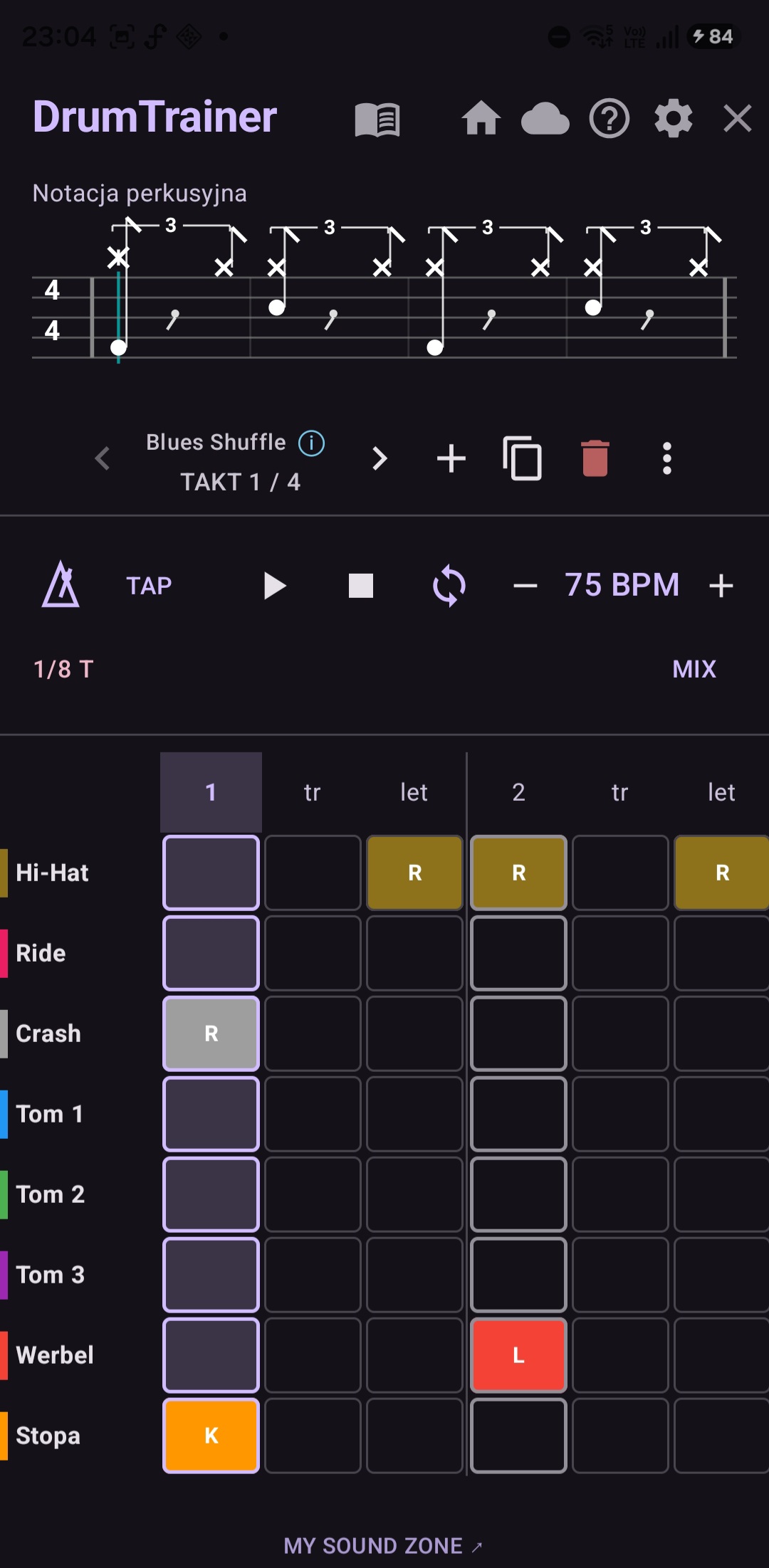Toggle Stopa K cell on beat 1
Screen dimensions: 769x1568
(x=211, y=1436)
